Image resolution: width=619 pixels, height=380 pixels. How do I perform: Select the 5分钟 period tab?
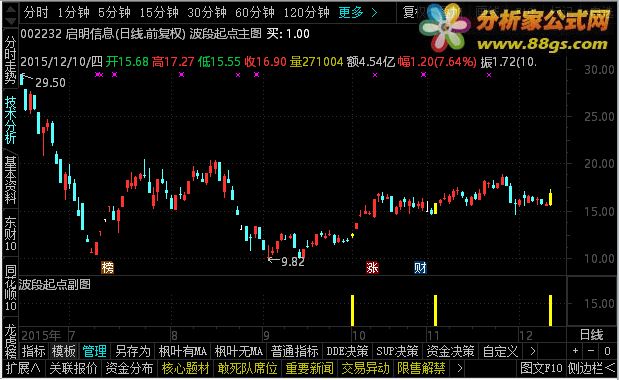pyautogui.click(x=114, y=13)
